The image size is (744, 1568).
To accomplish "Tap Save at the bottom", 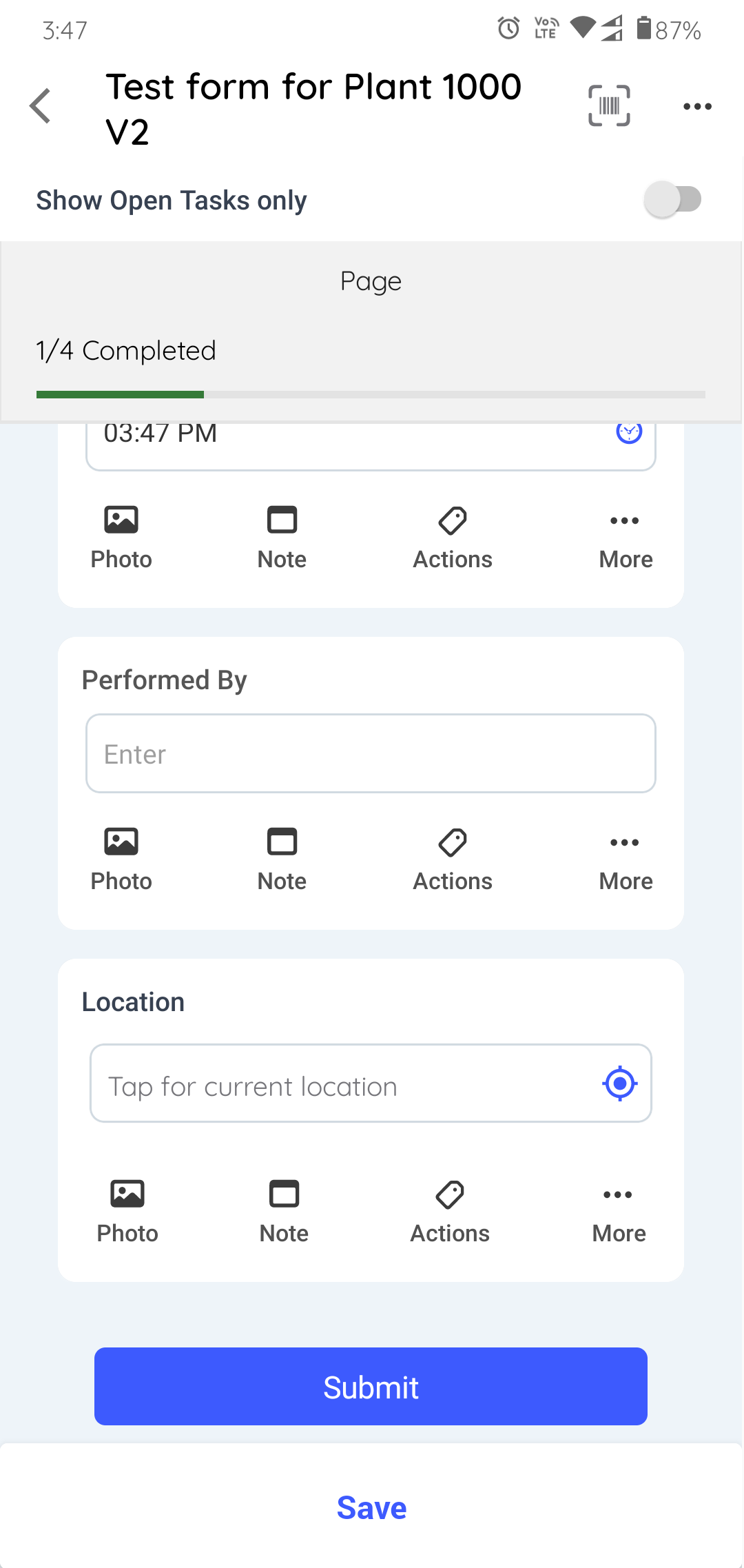I will tap(371, 1507).
